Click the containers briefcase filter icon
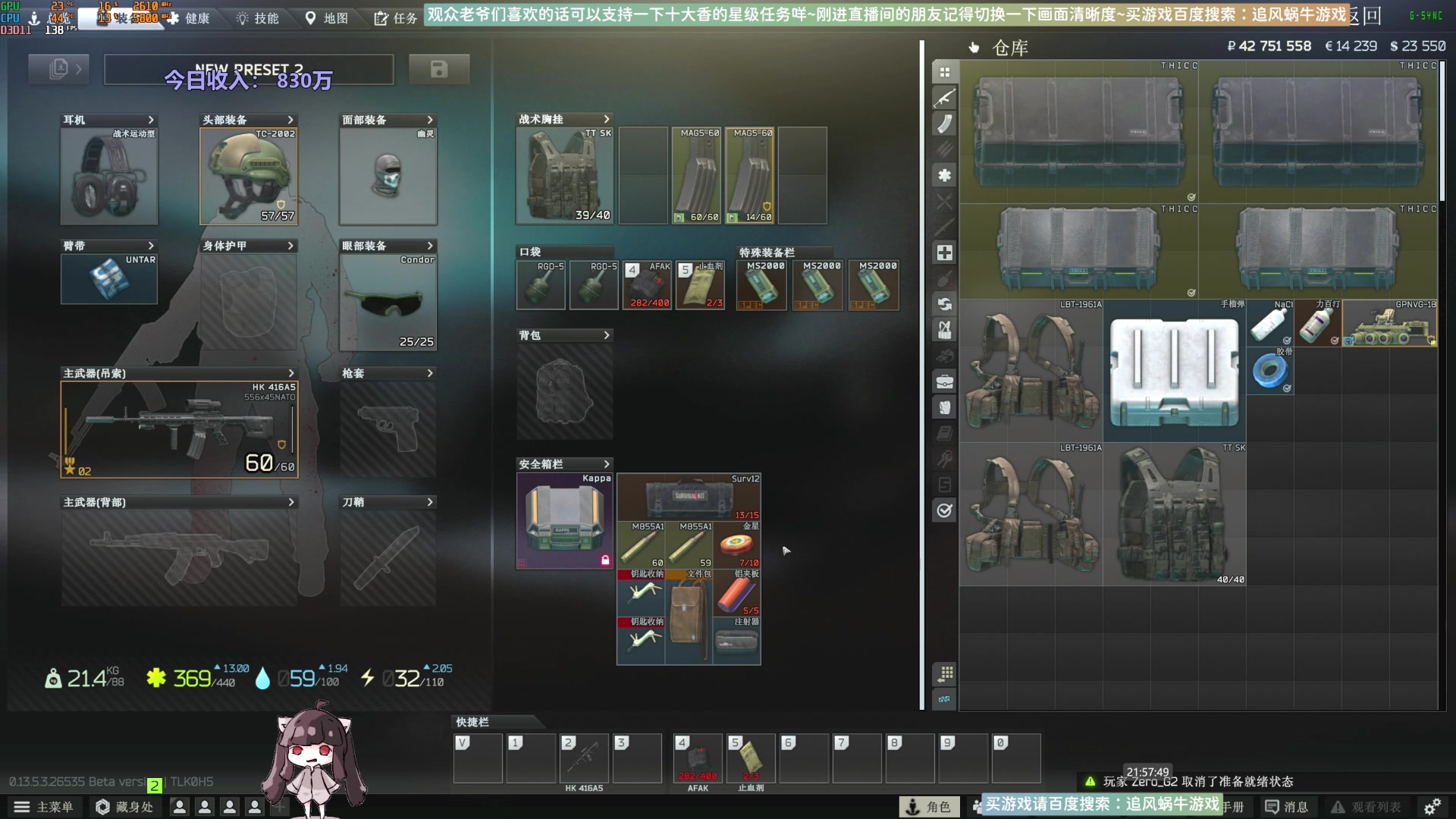 944,381
